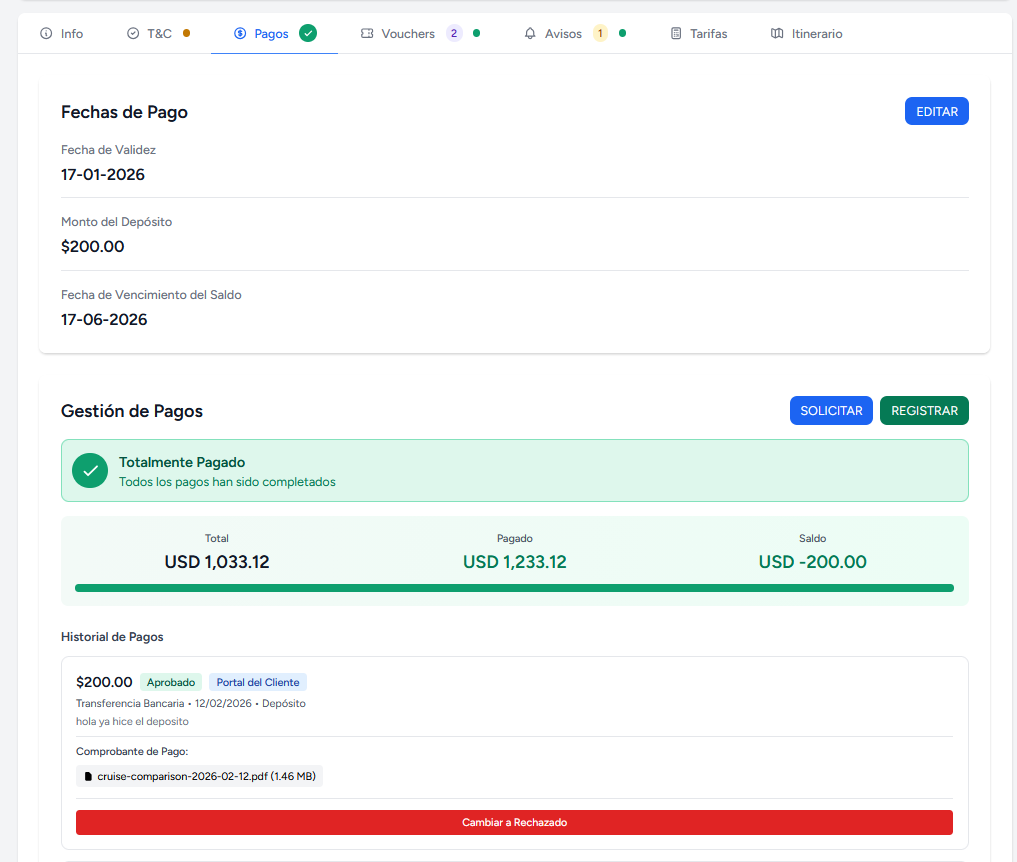Click SOLICITAR in Gestión de Pagos
The image size is (1017, 862).
(x=831, y=410)
